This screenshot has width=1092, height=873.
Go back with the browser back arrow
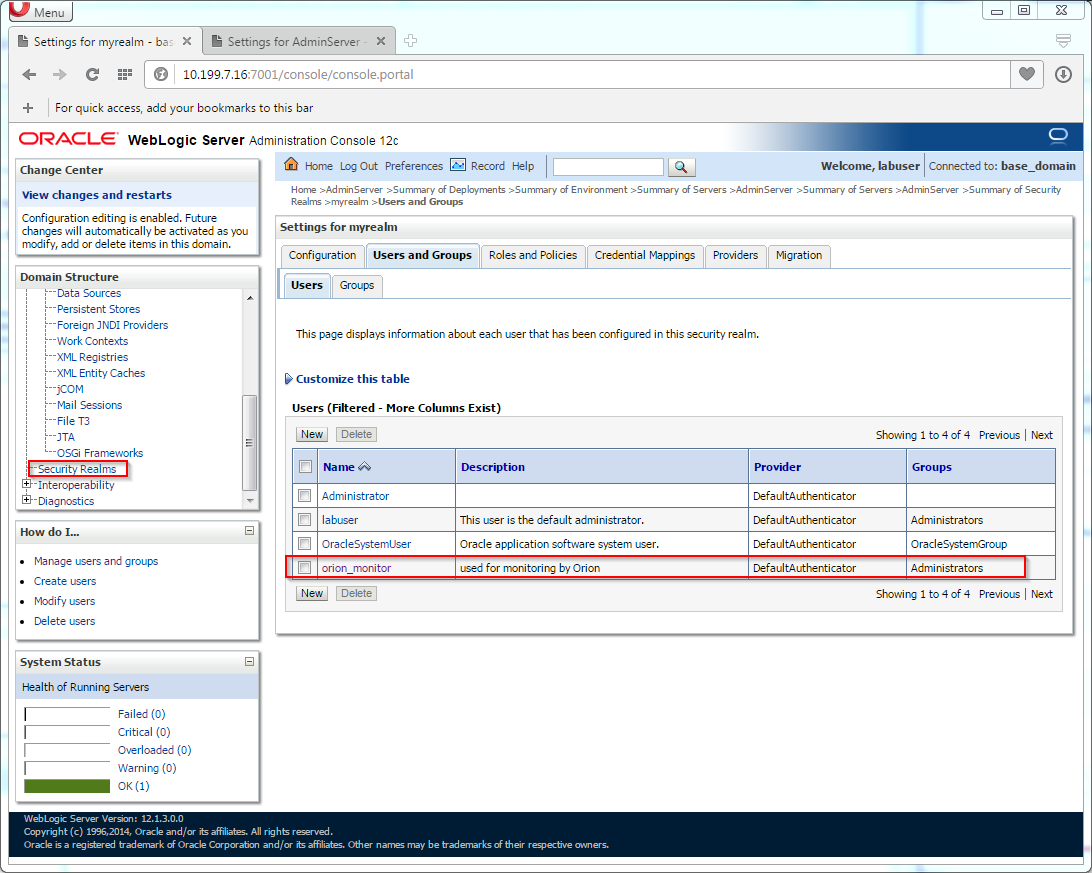(x=29, y=74)
